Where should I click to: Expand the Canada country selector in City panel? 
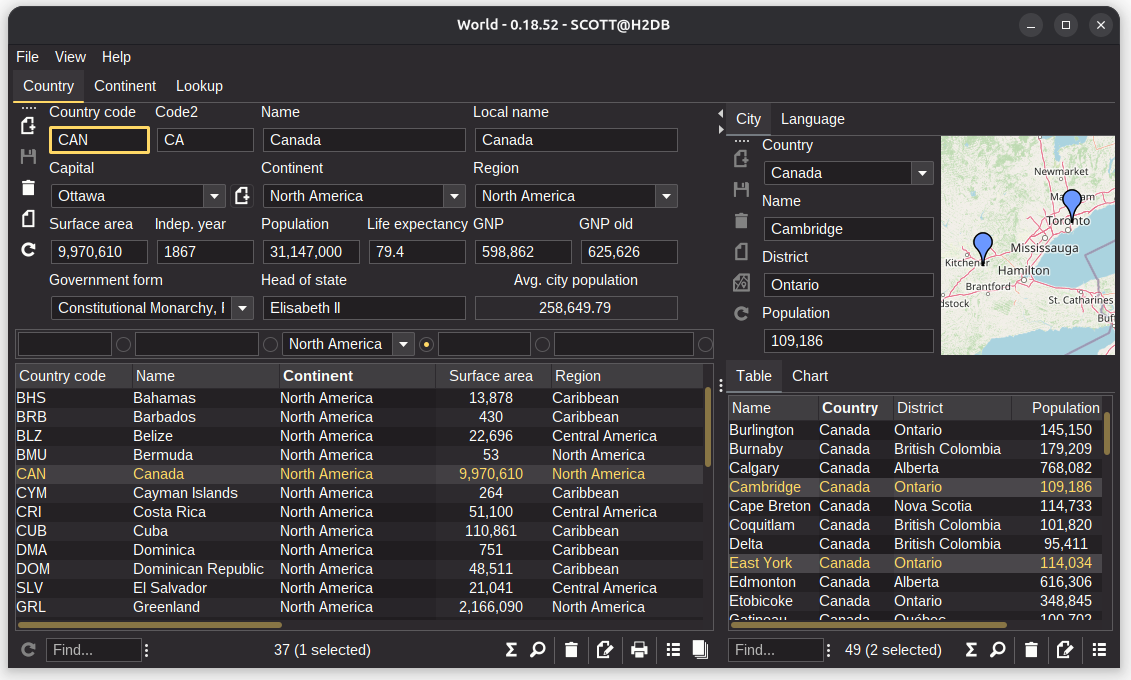point(921,172)
